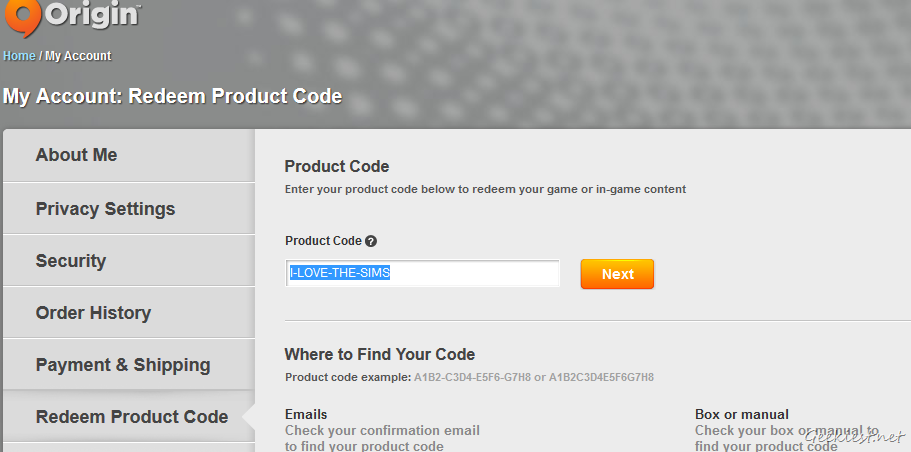Viewport: 911px width, 452px height.
Task: Switch to Privacy Settings tab
Action: [x=105, y=209]
